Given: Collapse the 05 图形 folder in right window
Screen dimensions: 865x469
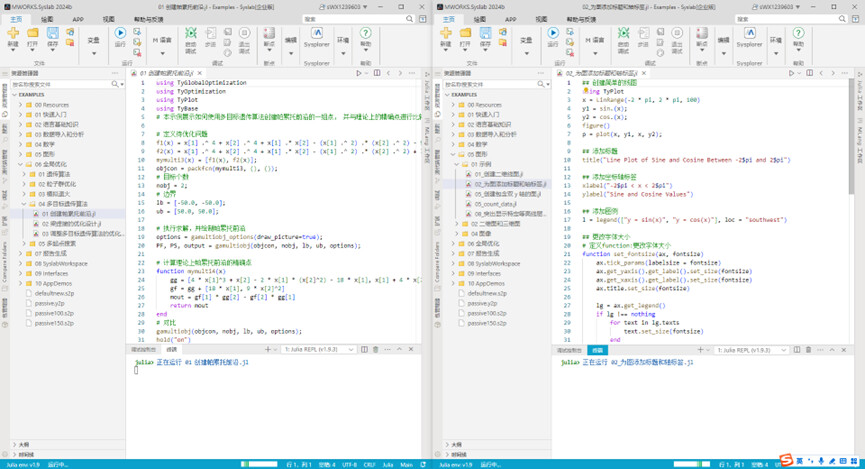Looking at the screenshot, I should point(453,154).
